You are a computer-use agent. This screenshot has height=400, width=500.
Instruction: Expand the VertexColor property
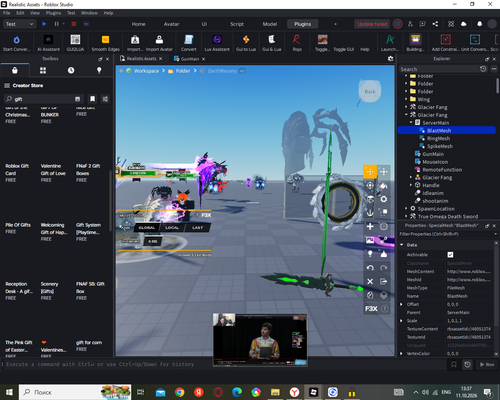pos(401,353)
